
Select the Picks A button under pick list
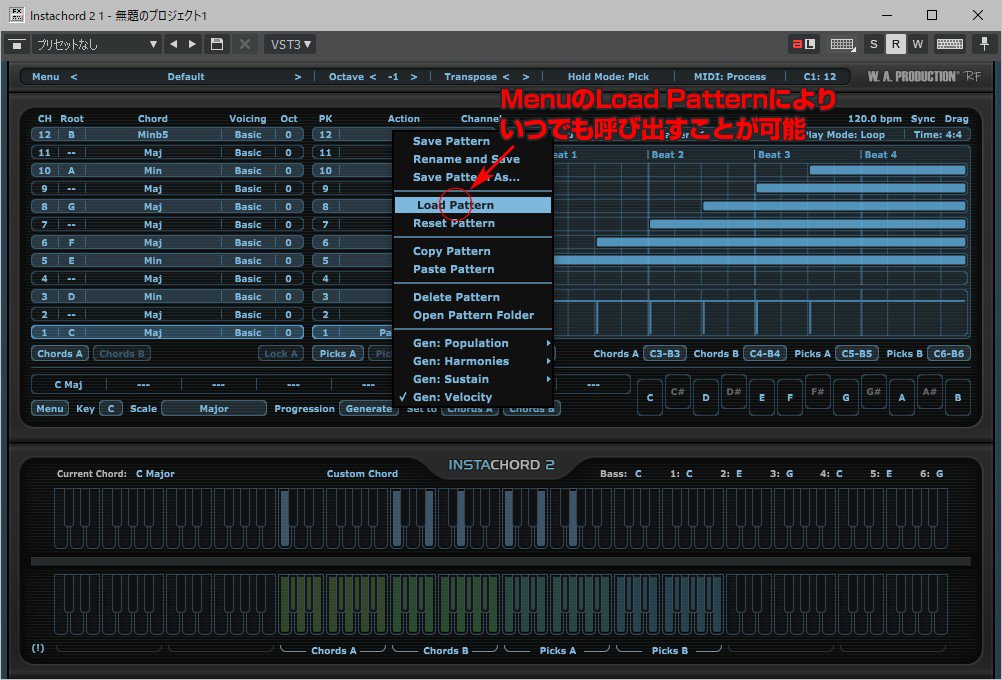[338, 353]
